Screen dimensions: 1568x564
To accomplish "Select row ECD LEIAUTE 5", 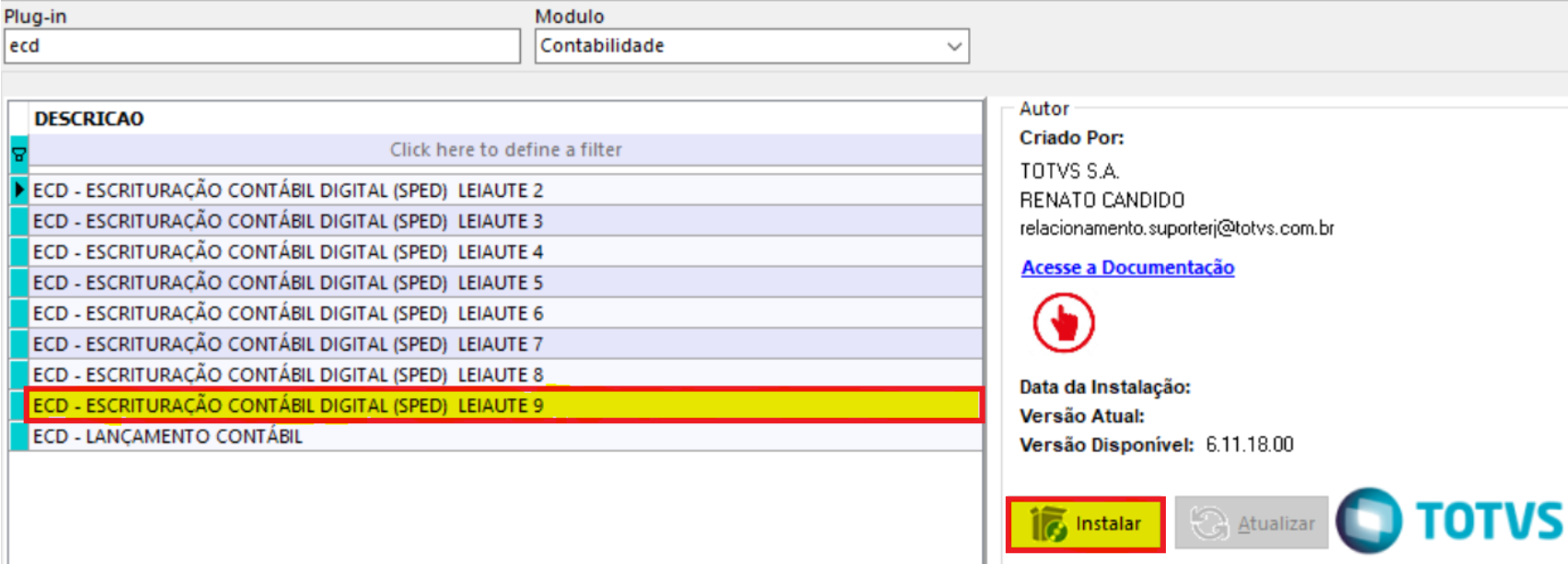I will 506,282.
